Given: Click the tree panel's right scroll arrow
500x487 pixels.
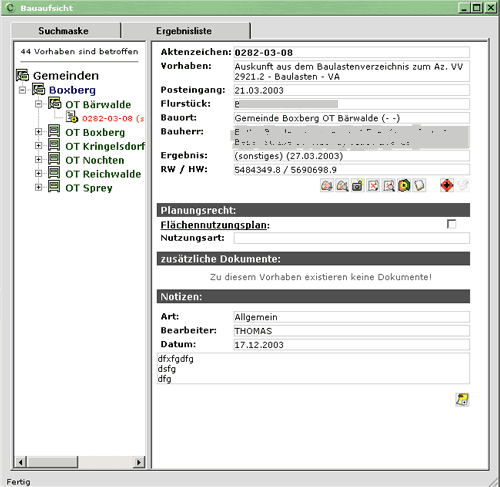Looking at the screenshot, I should [139, 462].
